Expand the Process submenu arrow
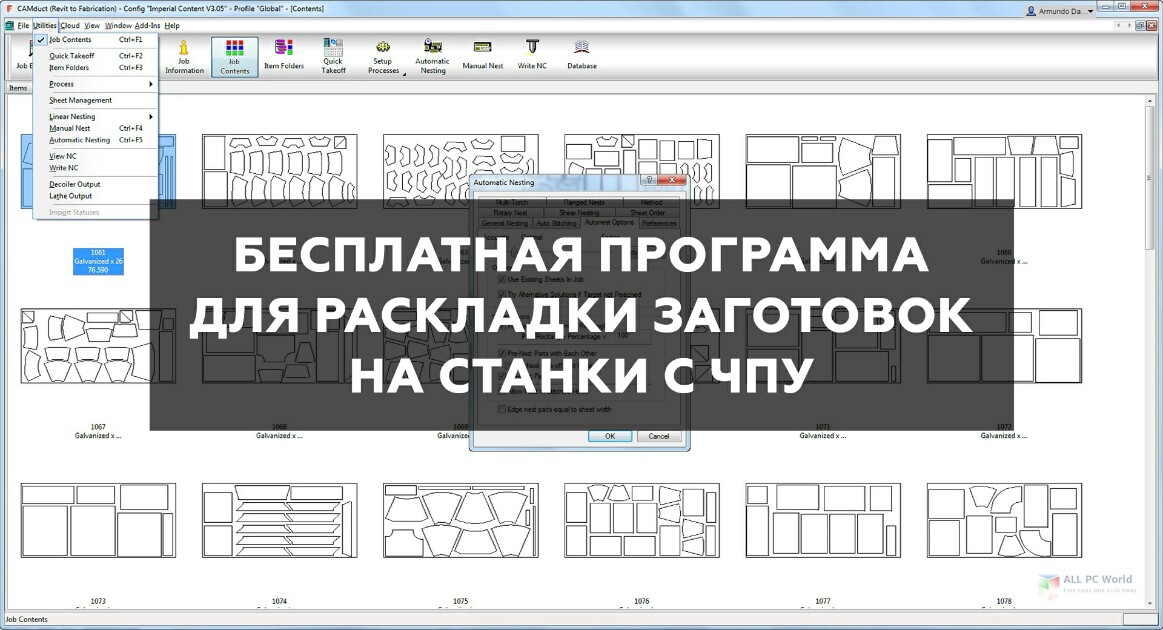Screen dimensions: 1163x630 point(151,84)
